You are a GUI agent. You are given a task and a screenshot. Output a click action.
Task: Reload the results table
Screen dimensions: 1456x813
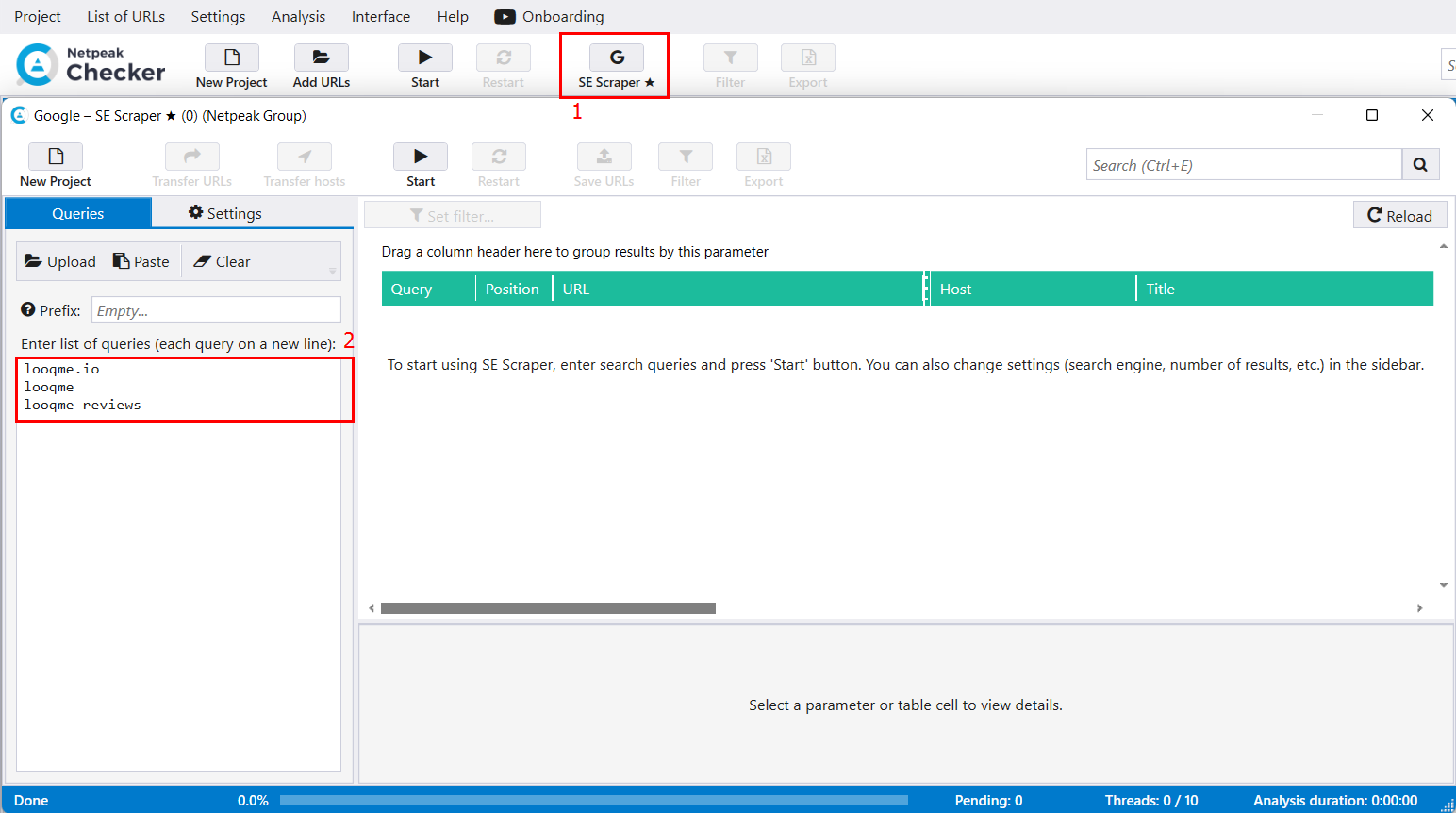(1400, 216)
